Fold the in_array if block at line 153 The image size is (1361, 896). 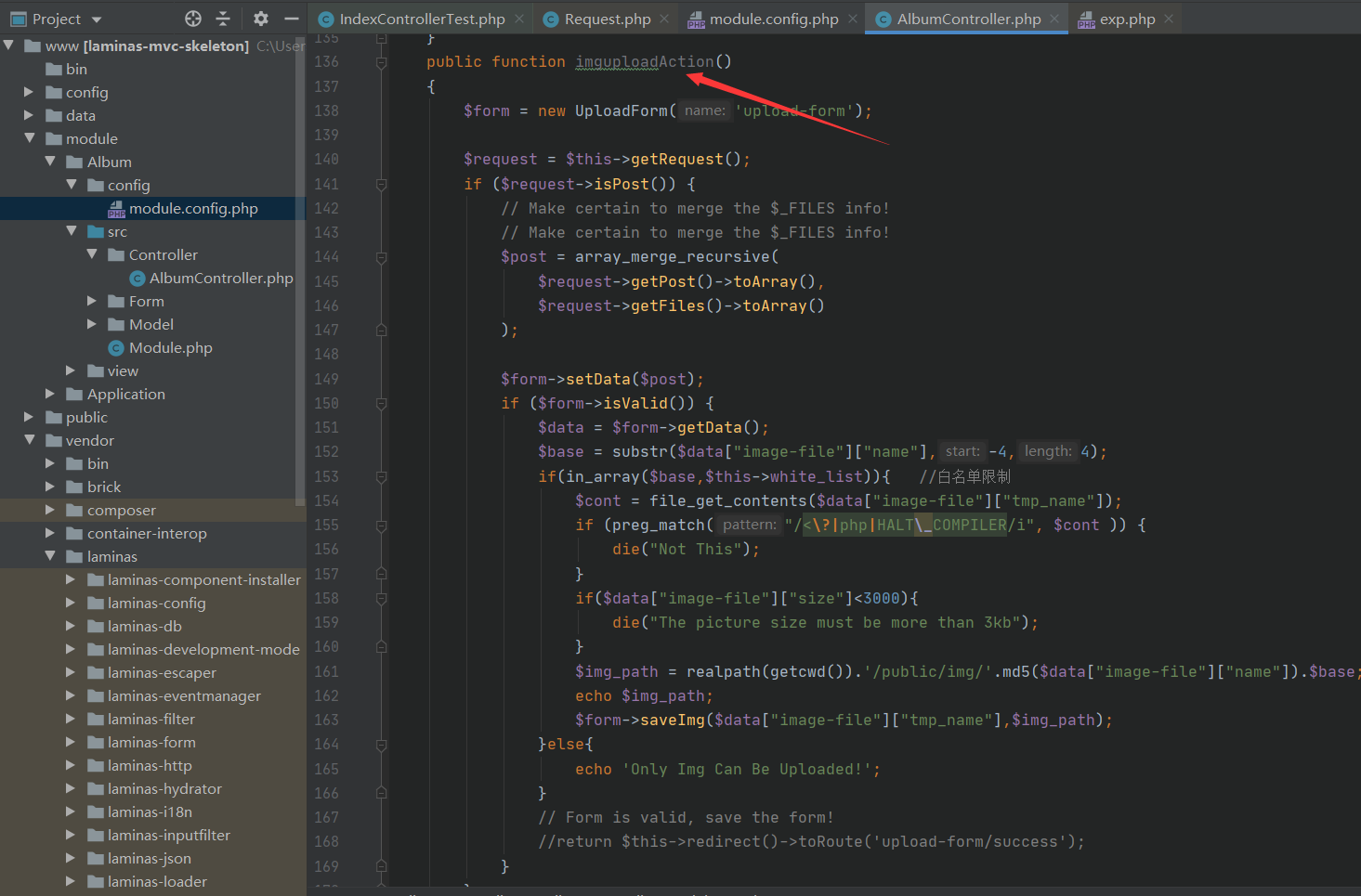(x=381, y=477)
